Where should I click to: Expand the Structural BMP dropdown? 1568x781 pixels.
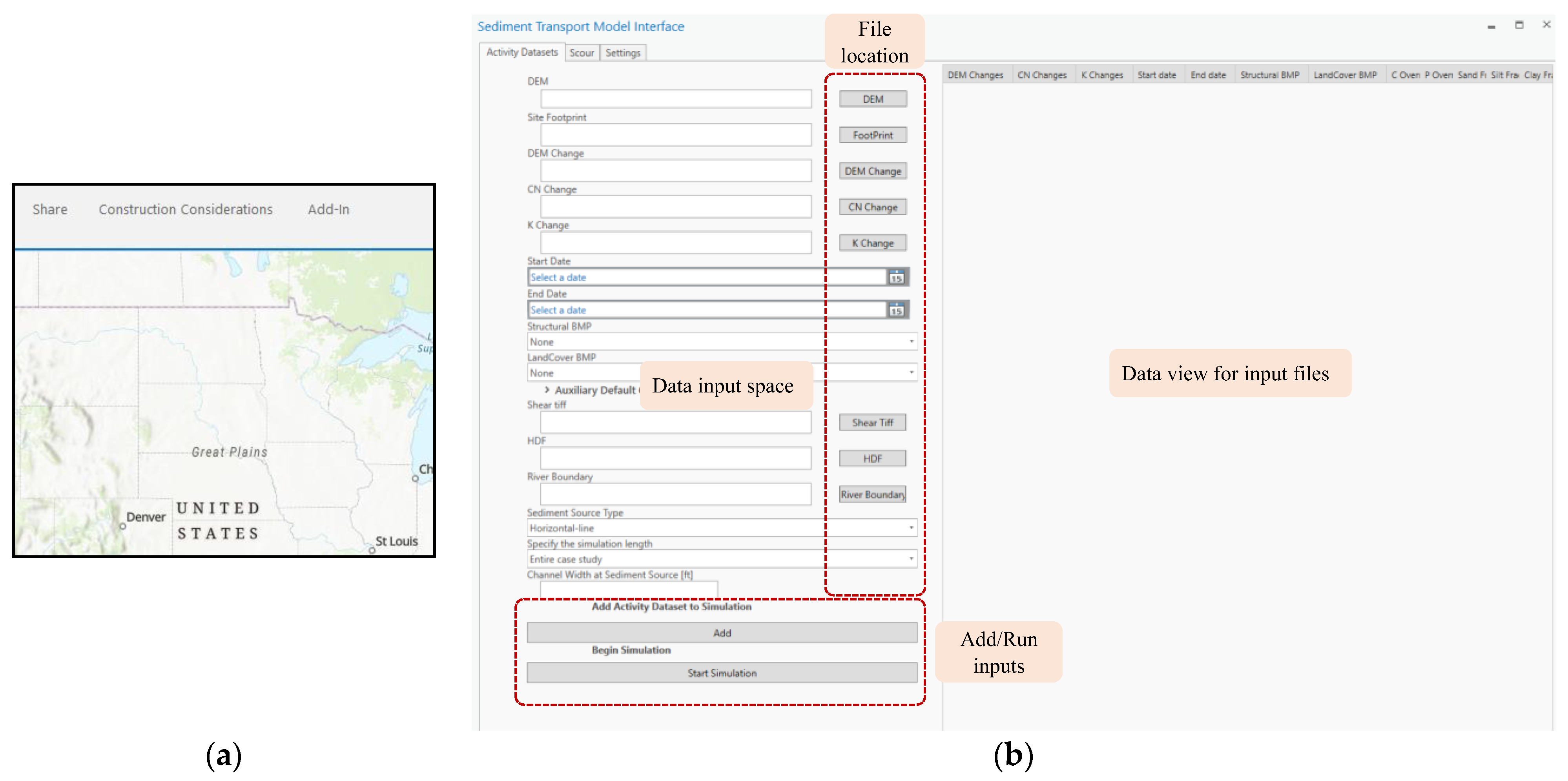click(911, 341)
